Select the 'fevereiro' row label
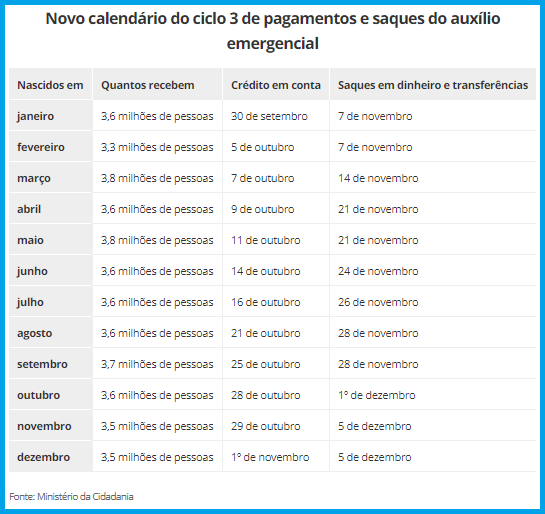This screenshot has height=514, width=545. click(x=41, y=147)
